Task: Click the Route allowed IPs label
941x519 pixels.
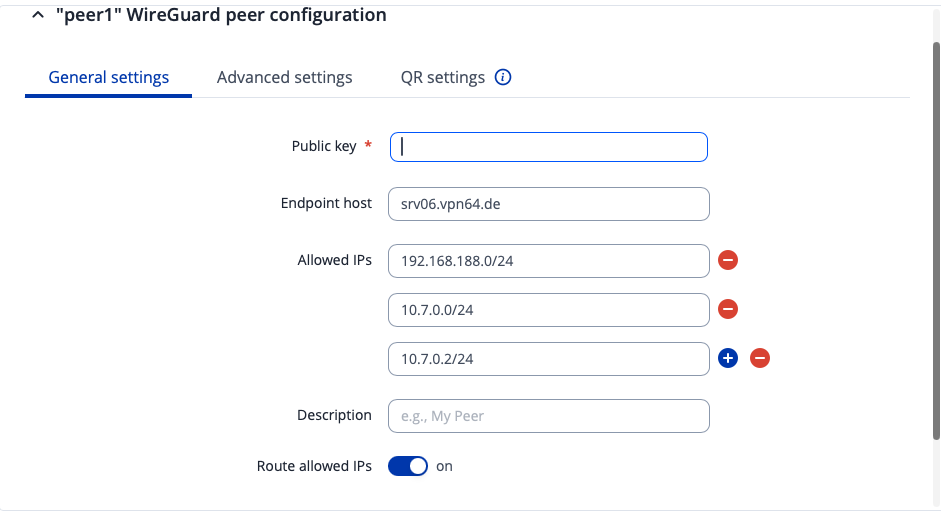Action: point(314,466)
